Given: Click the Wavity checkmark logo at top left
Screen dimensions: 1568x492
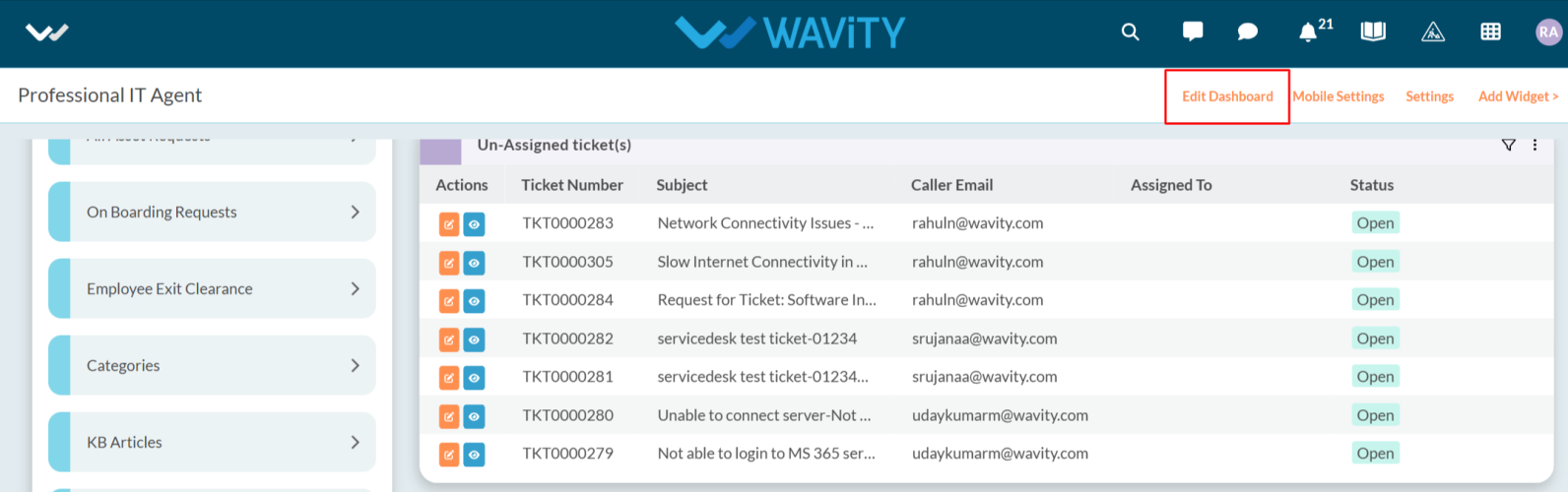Looking at the screenshot, I should [x=46, y=32].
